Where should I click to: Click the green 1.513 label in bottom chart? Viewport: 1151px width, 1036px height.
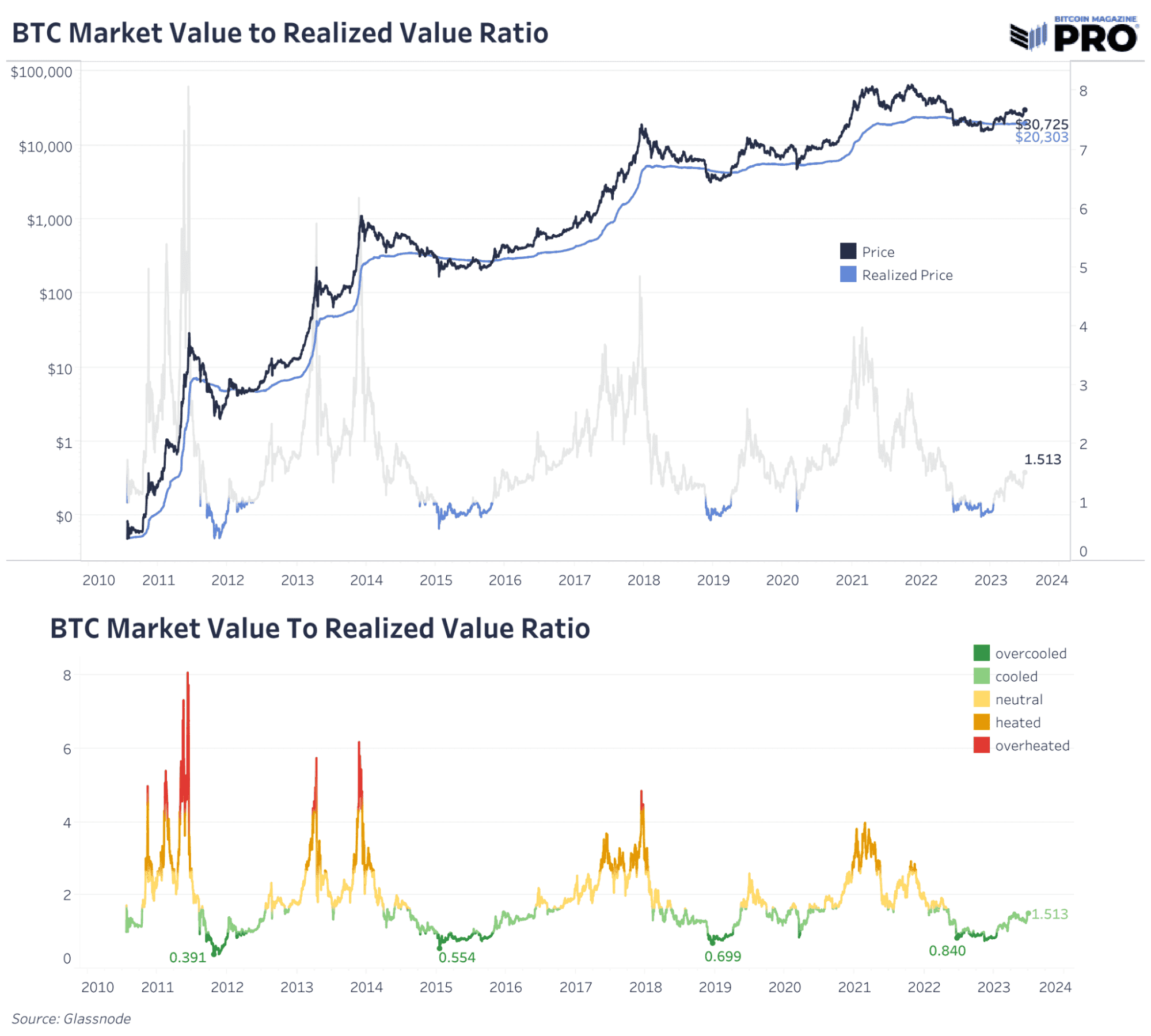(x=1049, y=913)
